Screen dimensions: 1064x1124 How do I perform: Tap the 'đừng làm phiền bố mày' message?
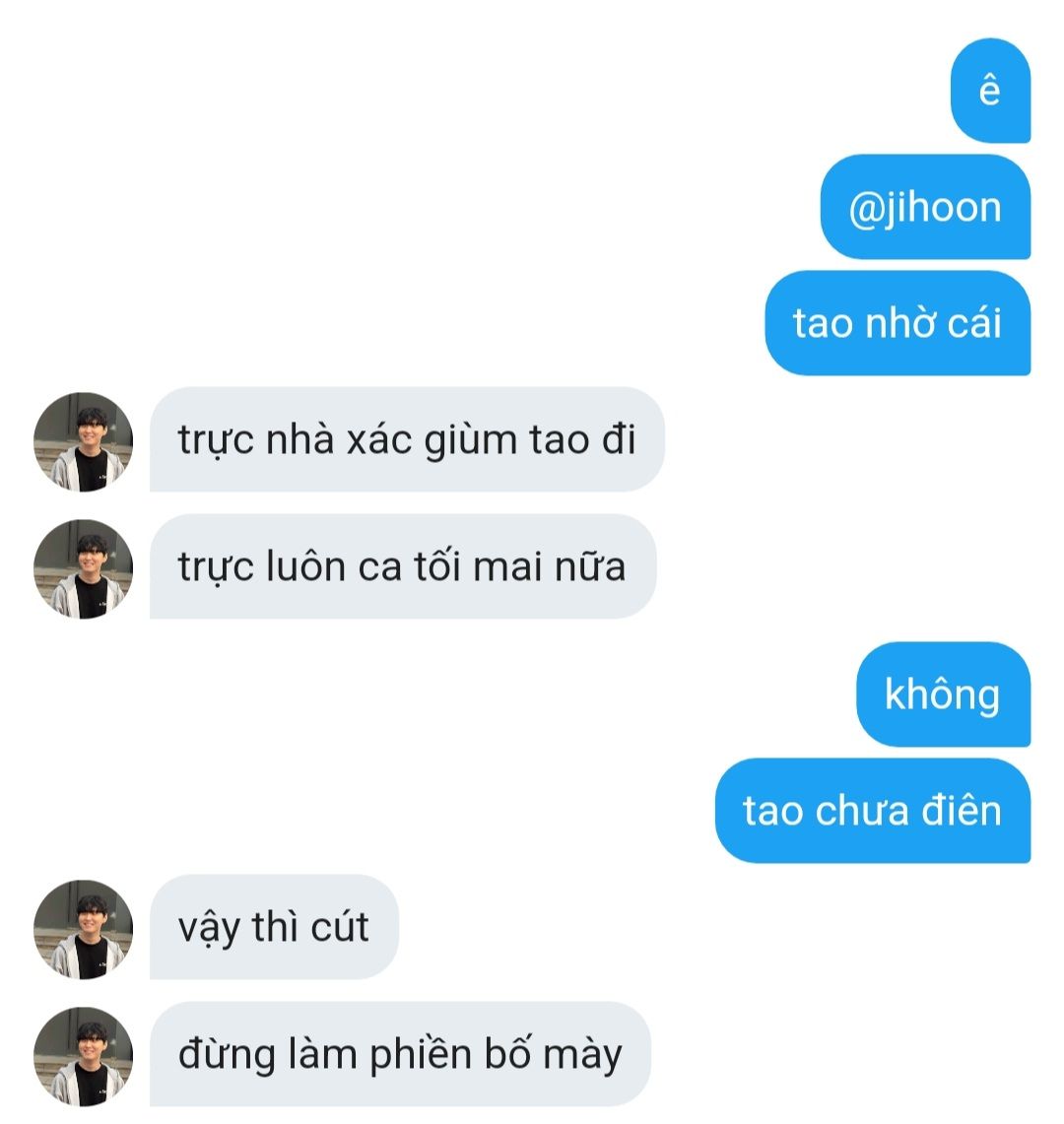[400, 1054]
